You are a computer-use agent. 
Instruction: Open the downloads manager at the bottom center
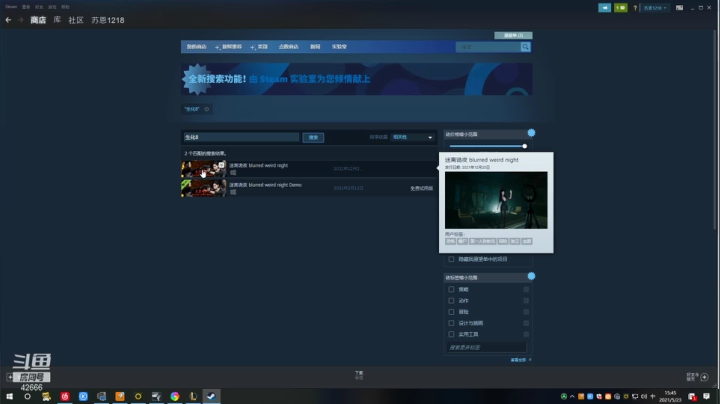(359, 375)
